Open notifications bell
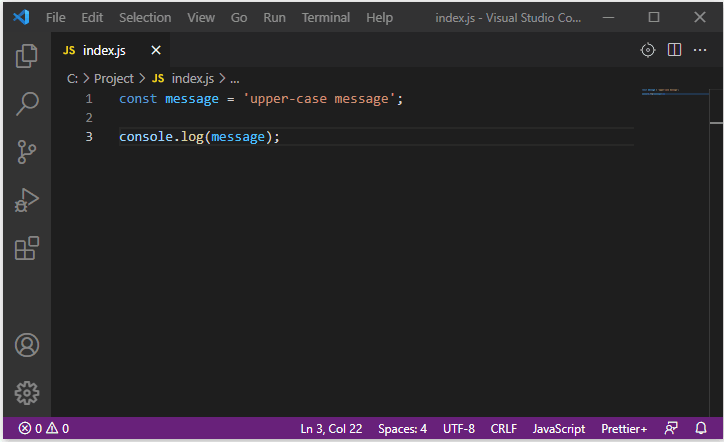The width and height of the screenshot is (724, 442). (x=700, y=428)
